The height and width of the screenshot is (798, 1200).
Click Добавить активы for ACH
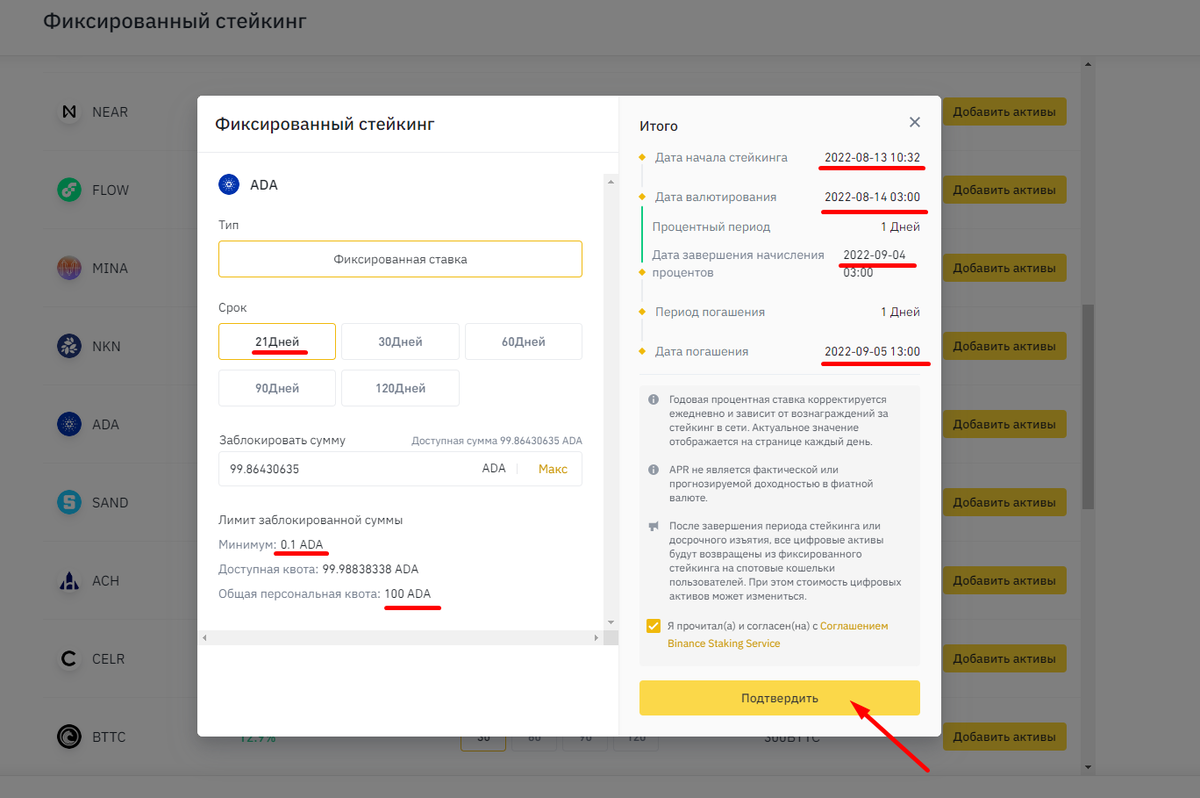[x=1004, y=581]
